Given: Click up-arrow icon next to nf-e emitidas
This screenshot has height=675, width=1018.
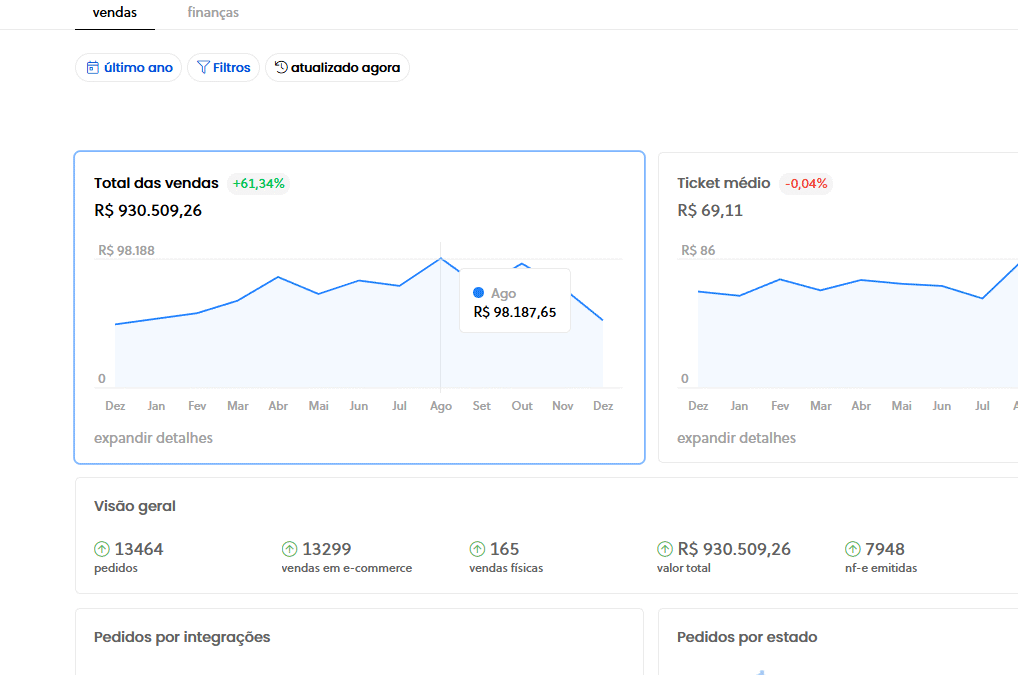Looking at the screenshot, I should 853,549.
